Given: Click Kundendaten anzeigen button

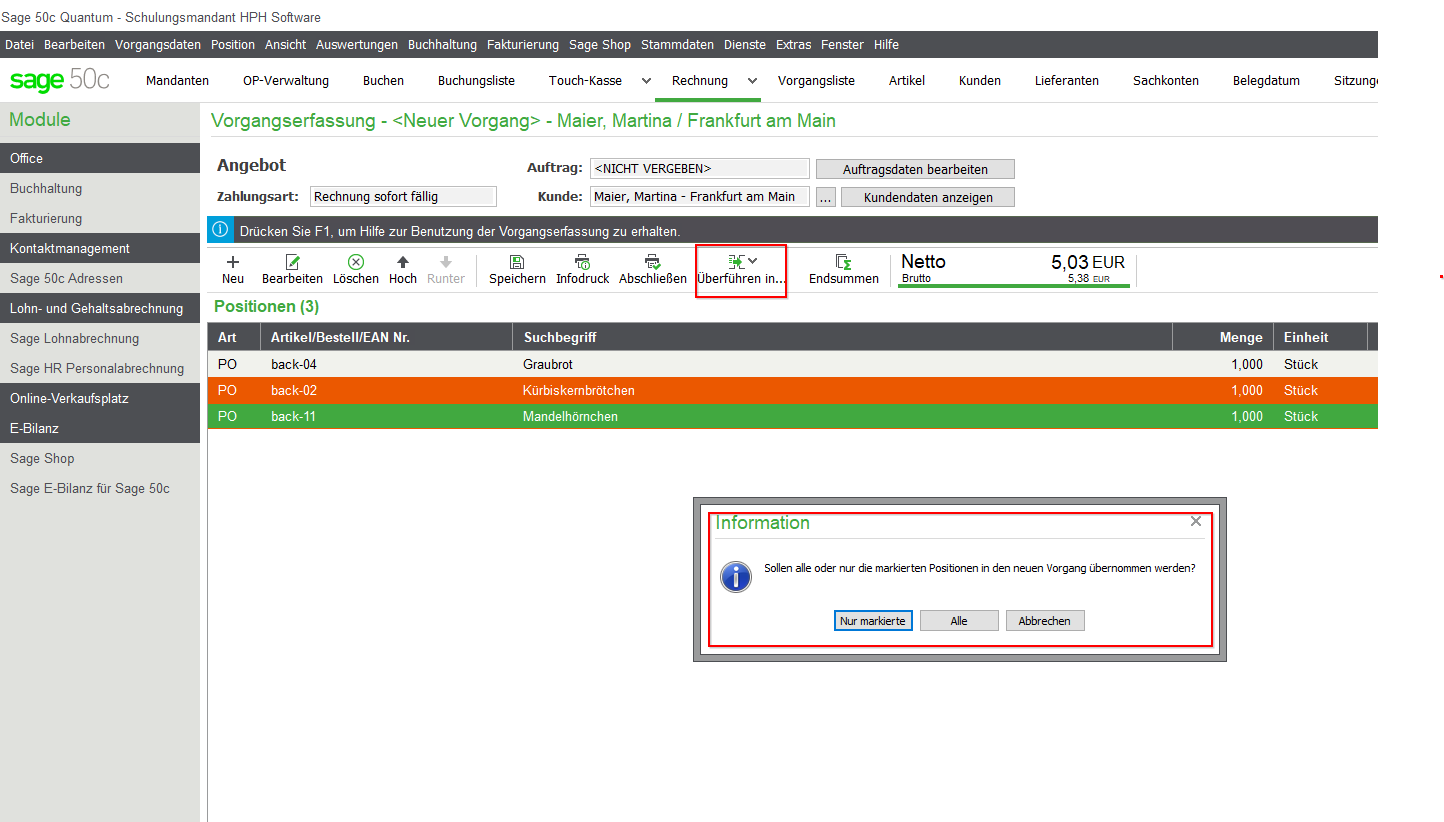Looking at the screenshot, I should pyautogui.click(x=928, y=197).
